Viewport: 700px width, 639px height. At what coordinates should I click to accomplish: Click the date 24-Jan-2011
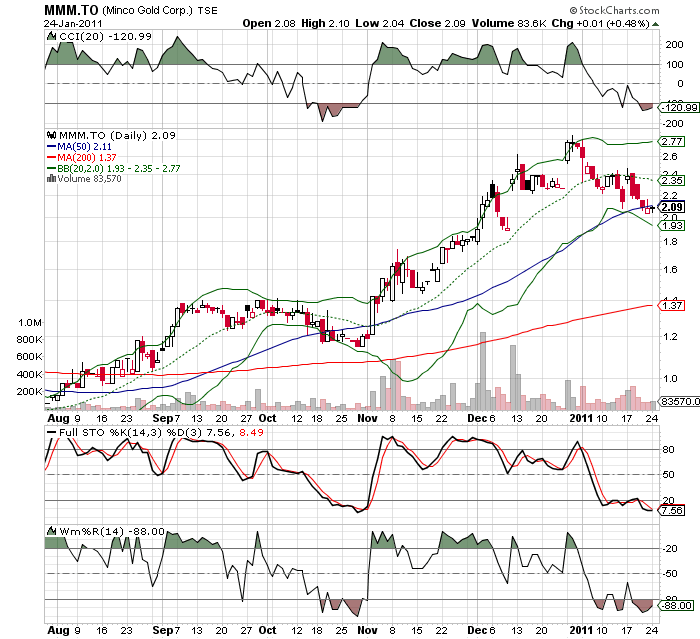[x=73, y=24]
